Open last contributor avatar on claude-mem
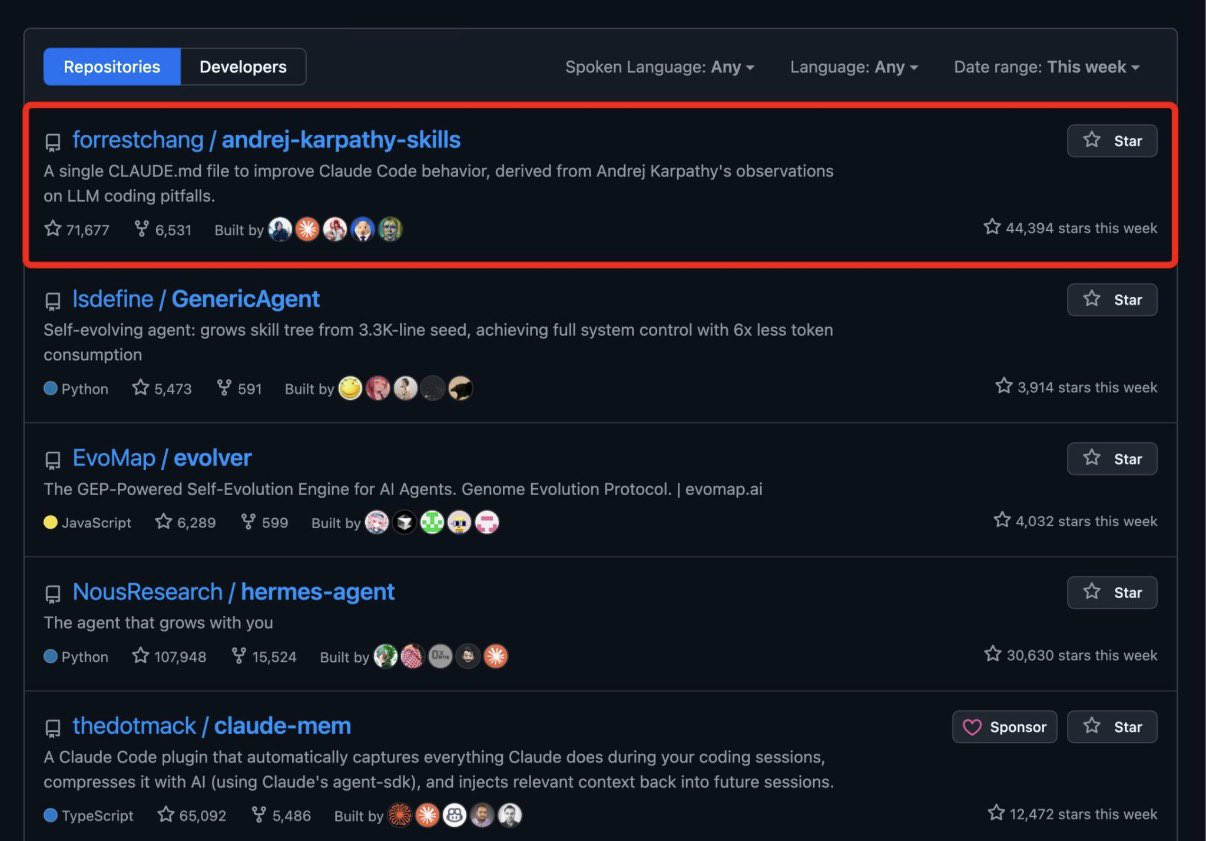This screenshot has height=841, width=1206. [510, 815]
